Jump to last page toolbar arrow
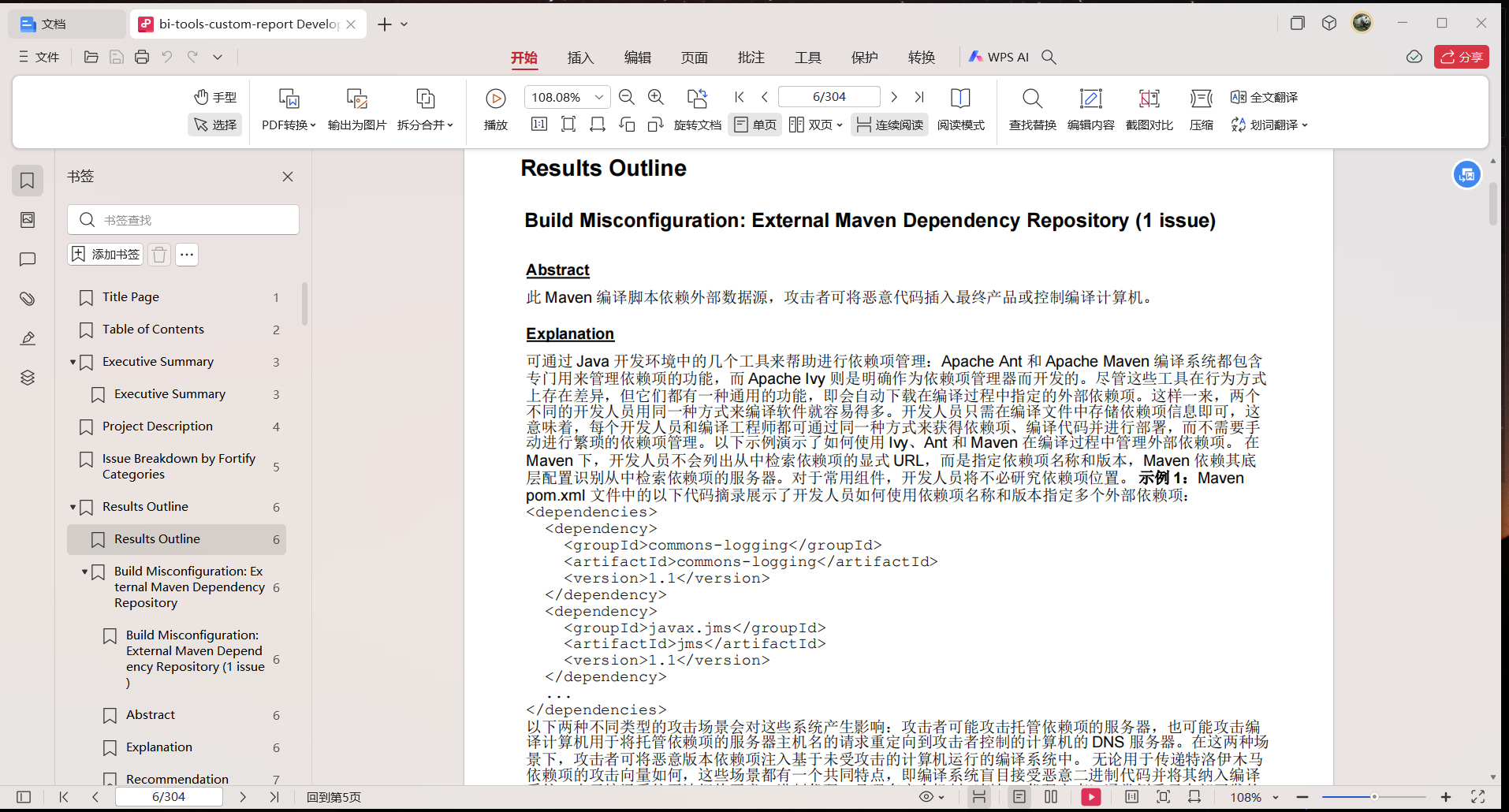 point(919,97)
